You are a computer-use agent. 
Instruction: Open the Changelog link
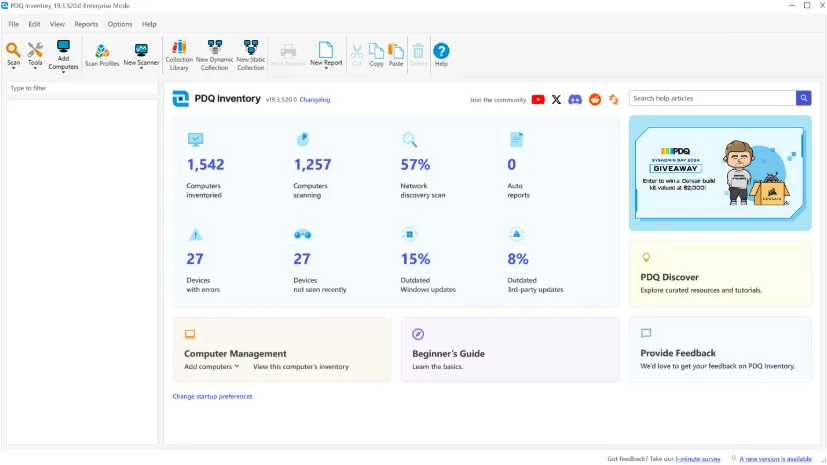315,100
